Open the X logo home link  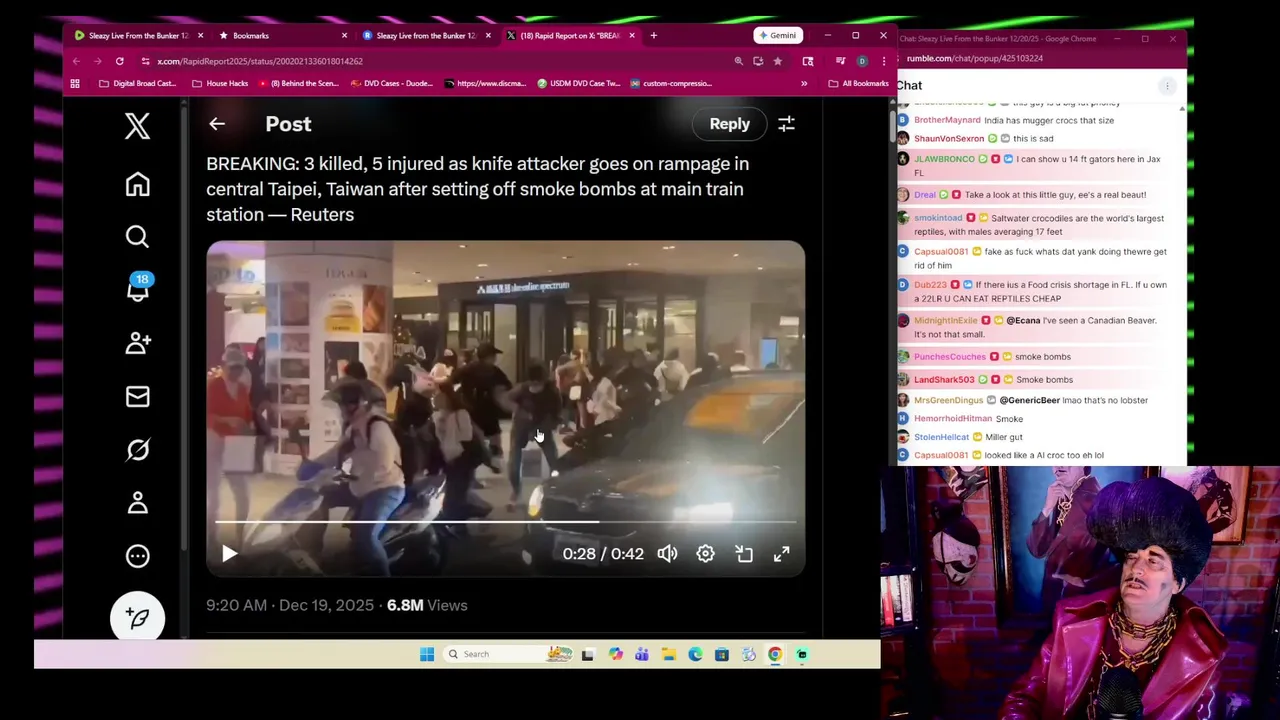pos(137,125)
